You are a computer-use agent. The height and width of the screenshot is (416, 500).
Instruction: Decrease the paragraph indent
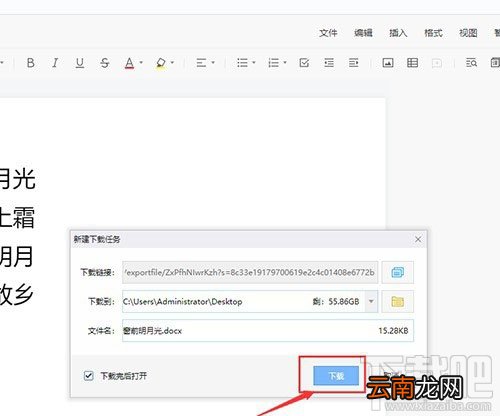329,63
